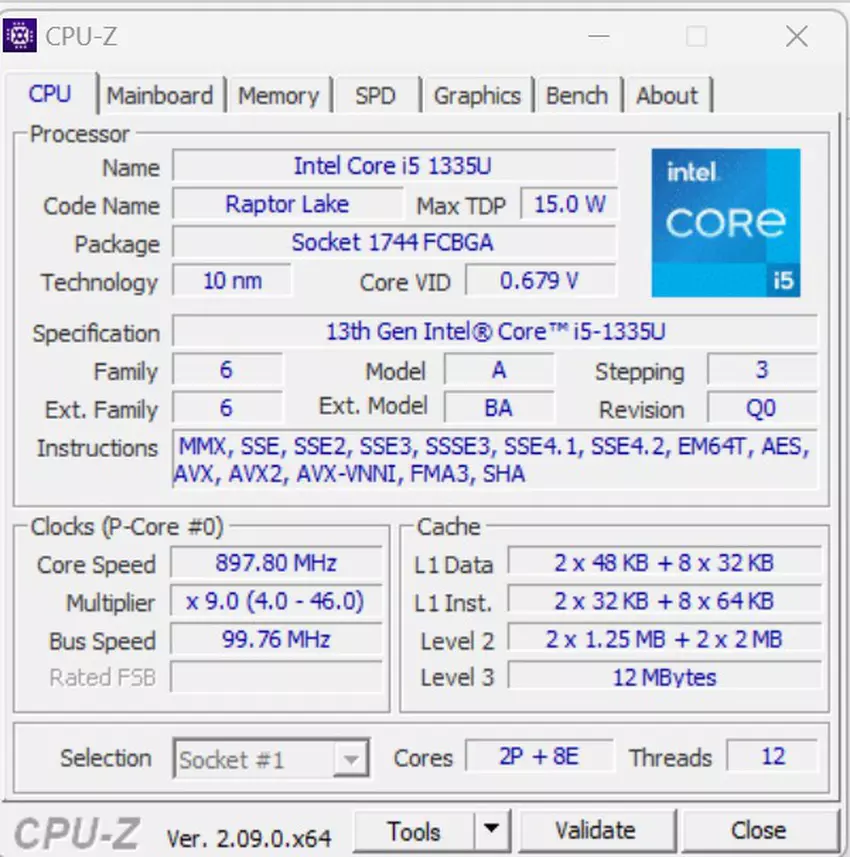Minimize the CPU-Z window
Viewport: 850px width, 857px height.
(599, 37)
